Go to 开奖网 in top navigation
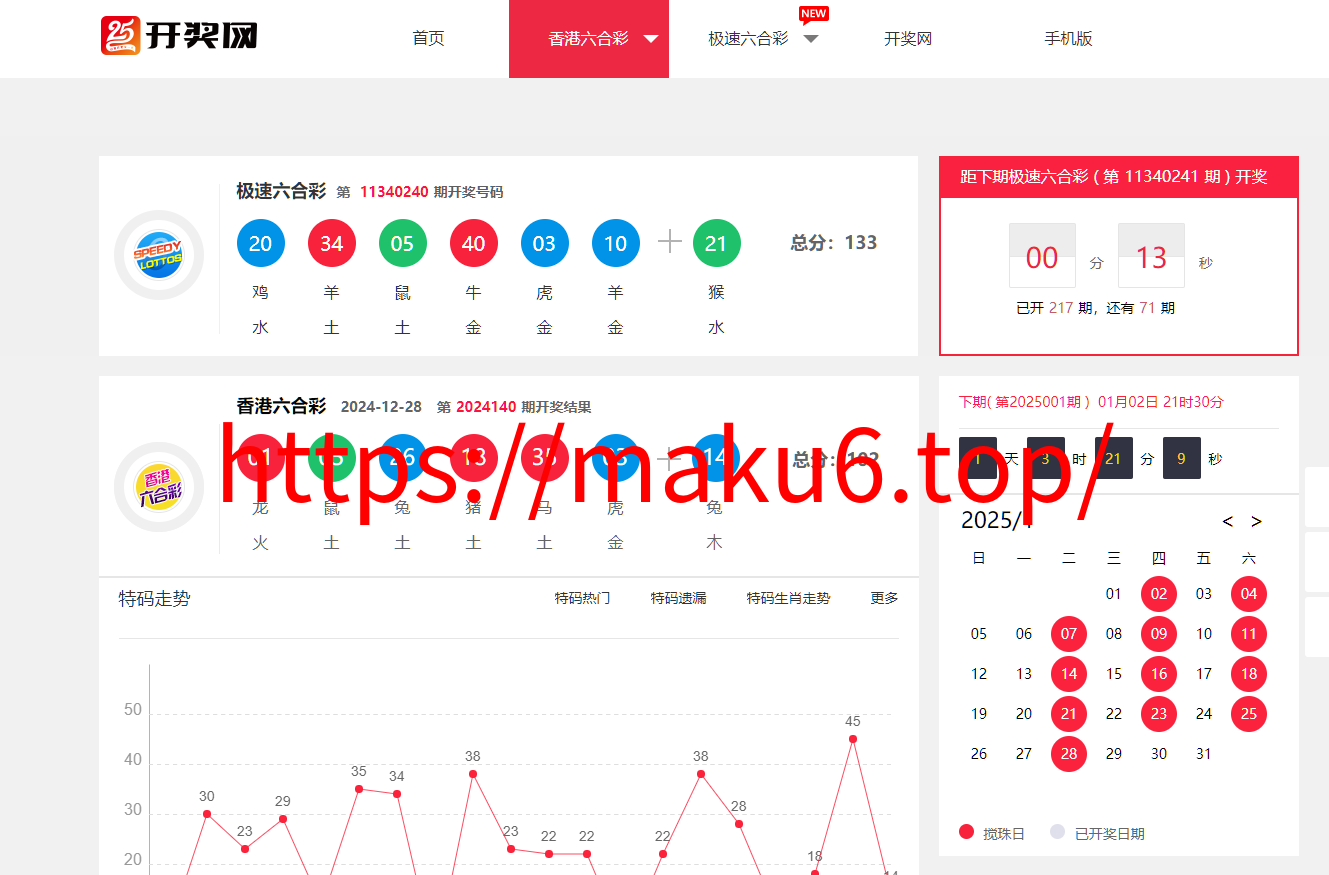The width and height of the screenshot is (1329, 875). (908, 39)
